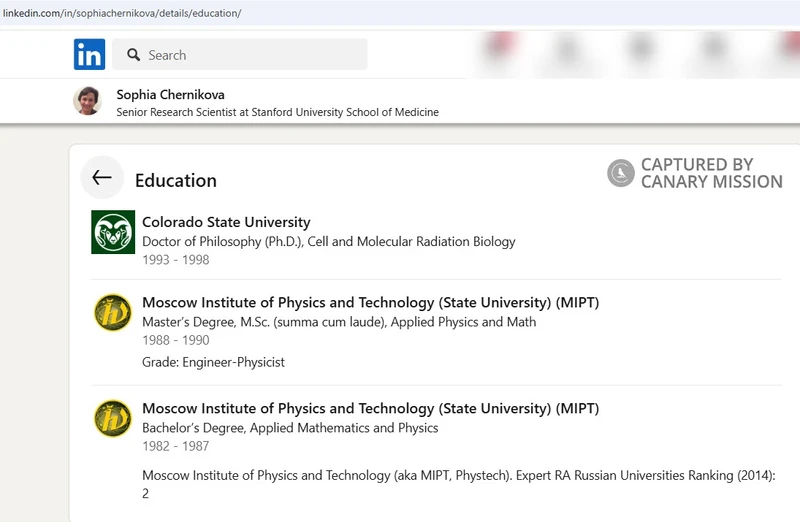The width and height of the screenshot is (800, 522).
Task: Focus the LinkedIn Search field
Action: pyautogui.click(x=240, y=54)
